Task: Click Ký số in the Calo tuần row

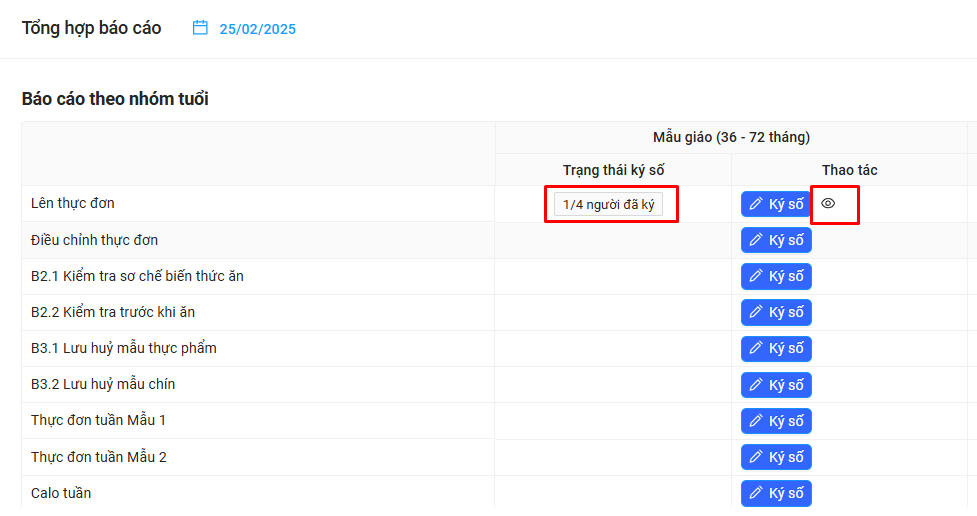Action: point(776,493)
